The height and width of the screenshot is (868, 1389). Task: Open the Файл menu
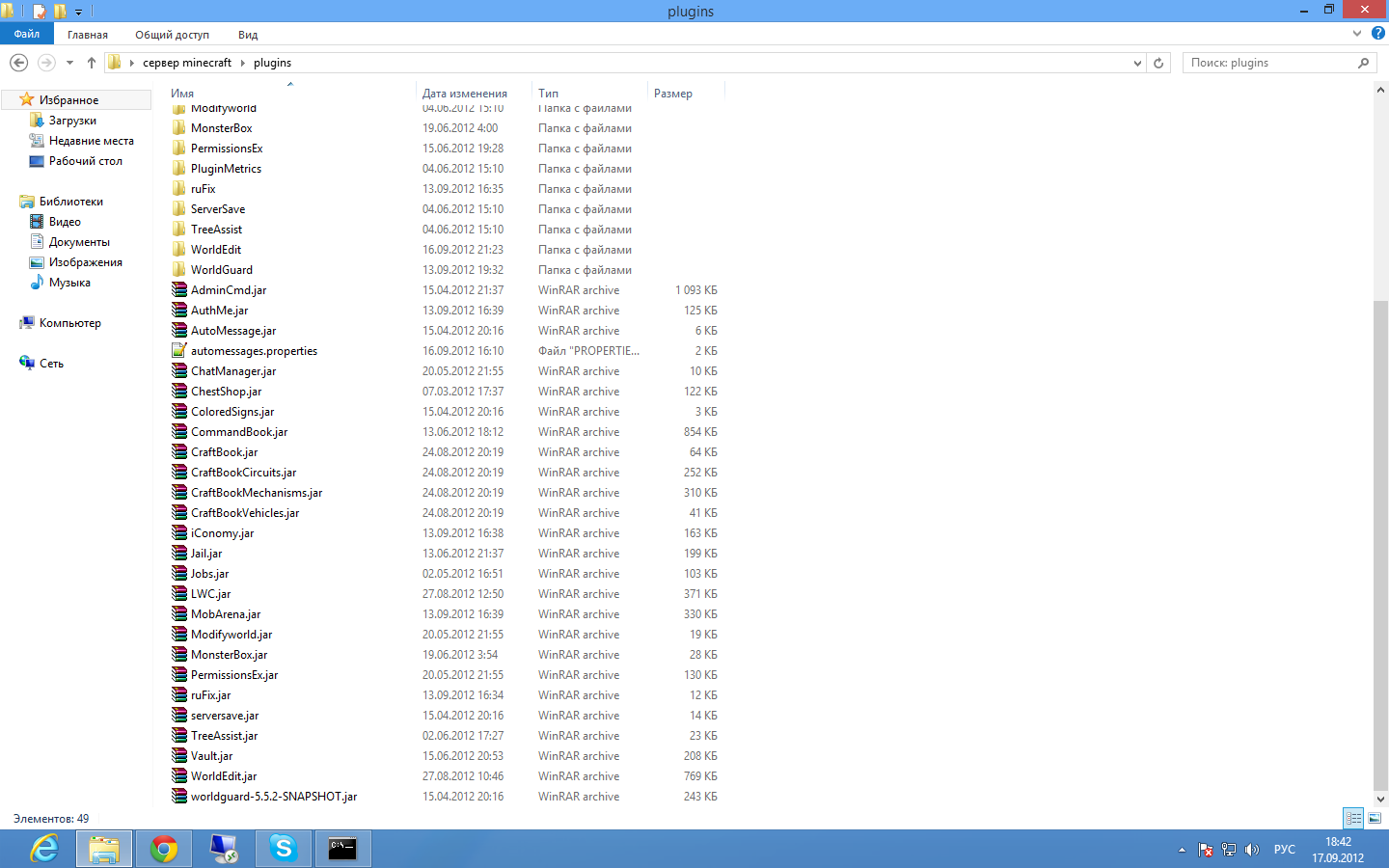coord(27,34)
